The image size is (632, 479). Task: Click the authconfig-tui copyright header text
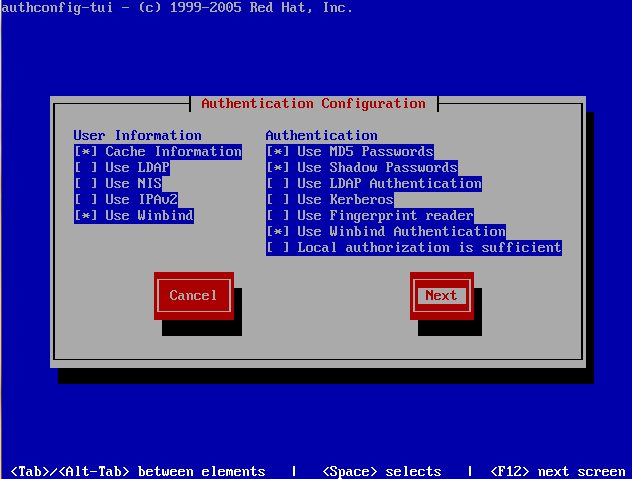point(177,8)
